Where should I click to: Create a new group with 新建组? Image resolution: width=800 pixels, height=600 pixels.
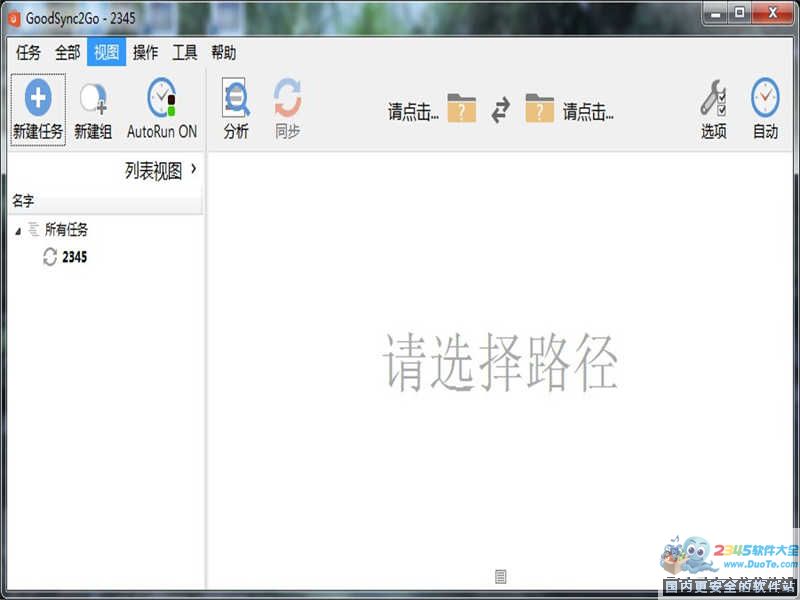point(93,110)
